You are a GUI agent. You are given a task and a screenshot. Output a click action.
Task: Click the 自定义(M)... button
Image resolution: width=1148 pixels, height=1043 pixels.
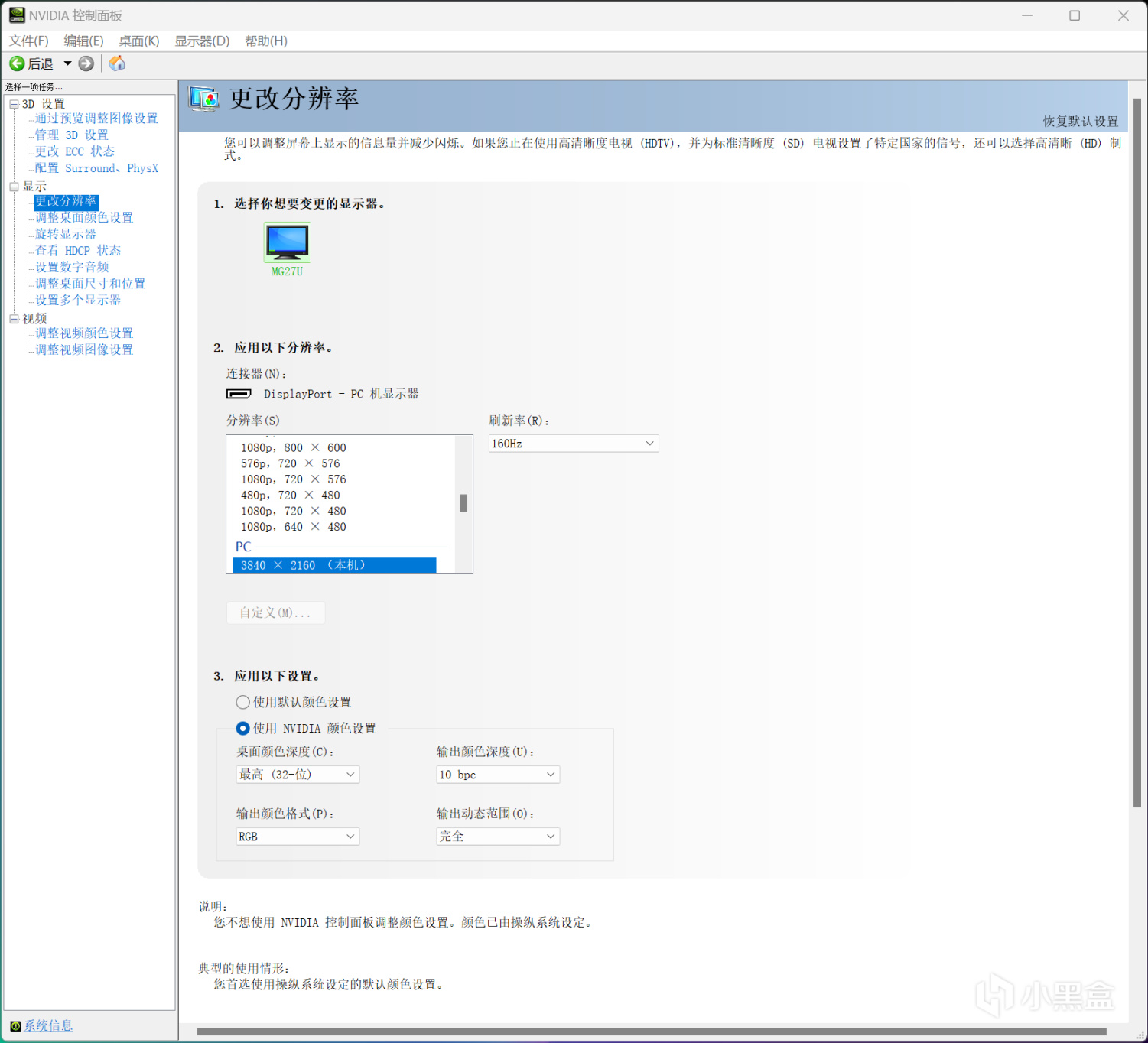tap(275, 612)
